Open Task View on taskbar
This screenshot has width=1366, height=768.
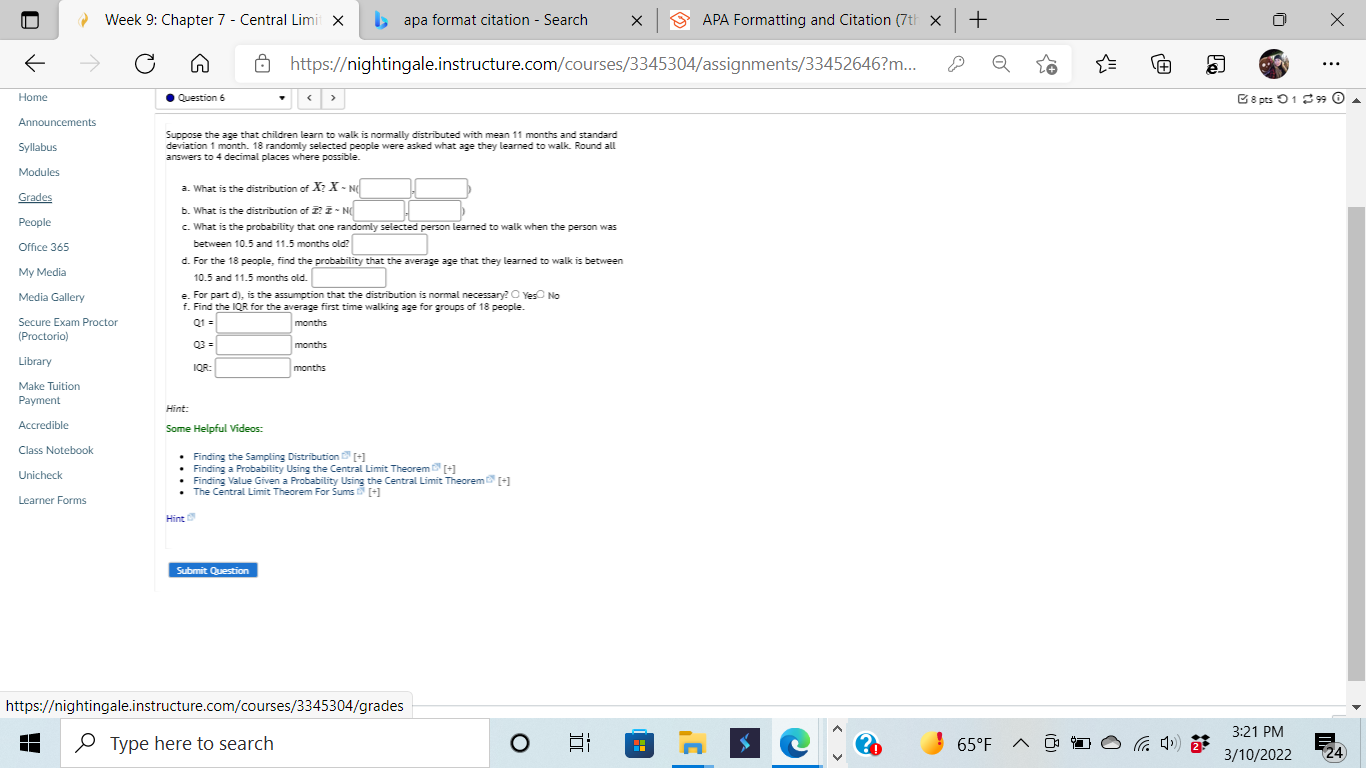point(580,743)
